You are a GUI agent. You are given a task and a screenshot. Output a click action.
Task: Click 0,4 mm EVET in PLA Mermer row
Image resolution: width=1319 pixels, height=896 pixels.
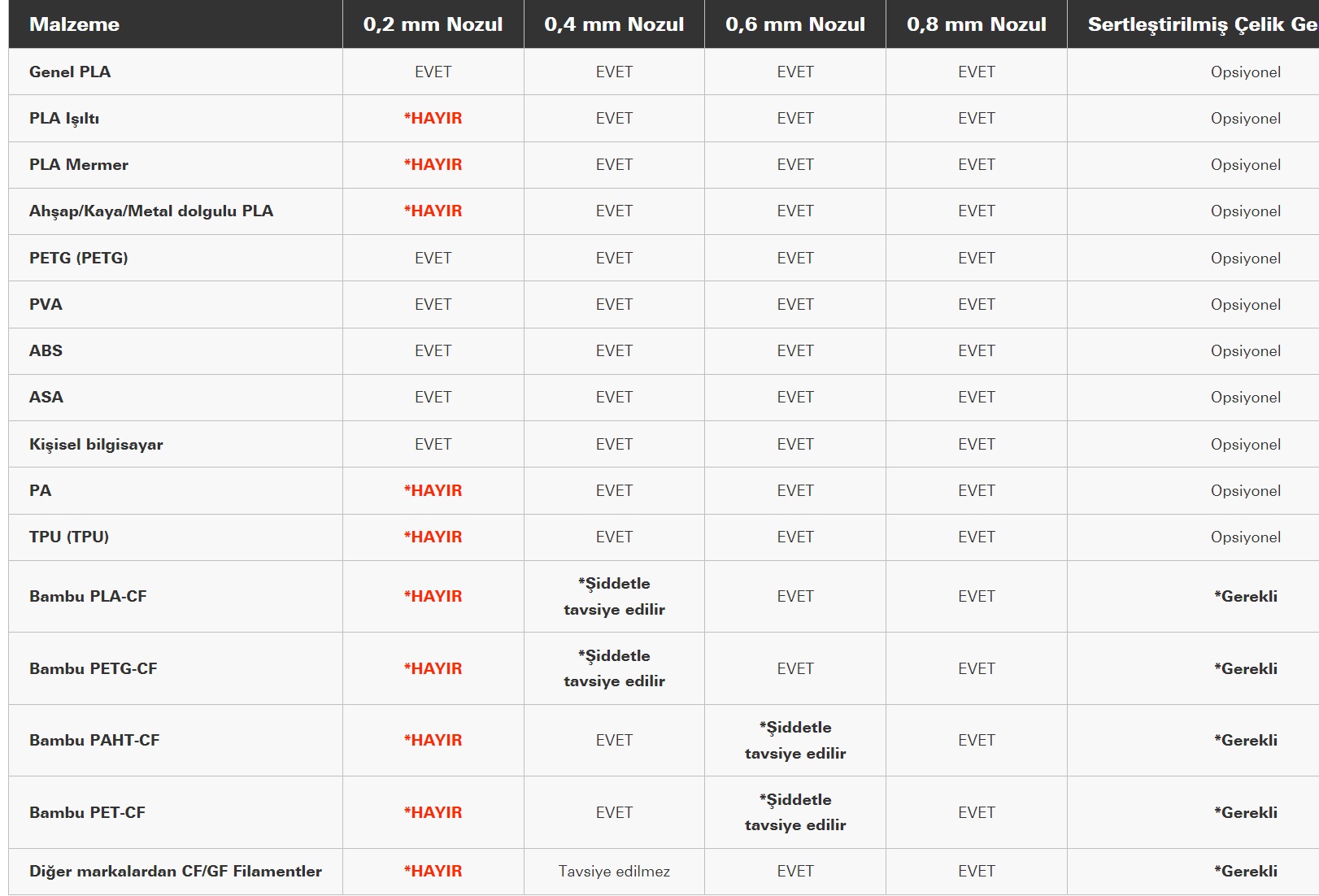click(614, 164)
